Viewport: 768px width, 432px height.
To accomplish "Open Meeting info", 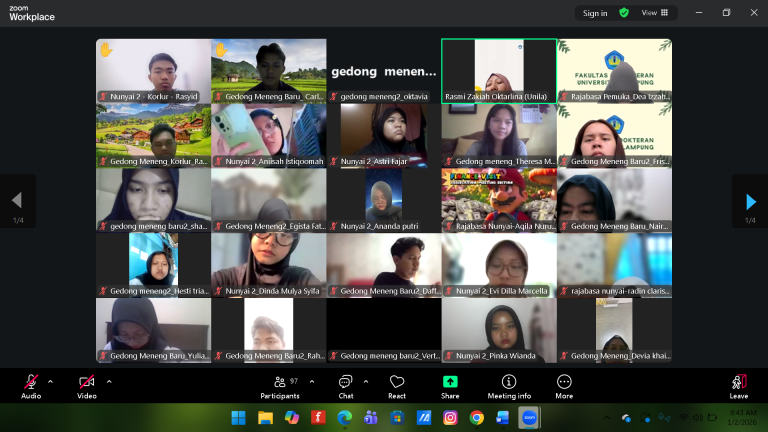I will click(509, 386).
